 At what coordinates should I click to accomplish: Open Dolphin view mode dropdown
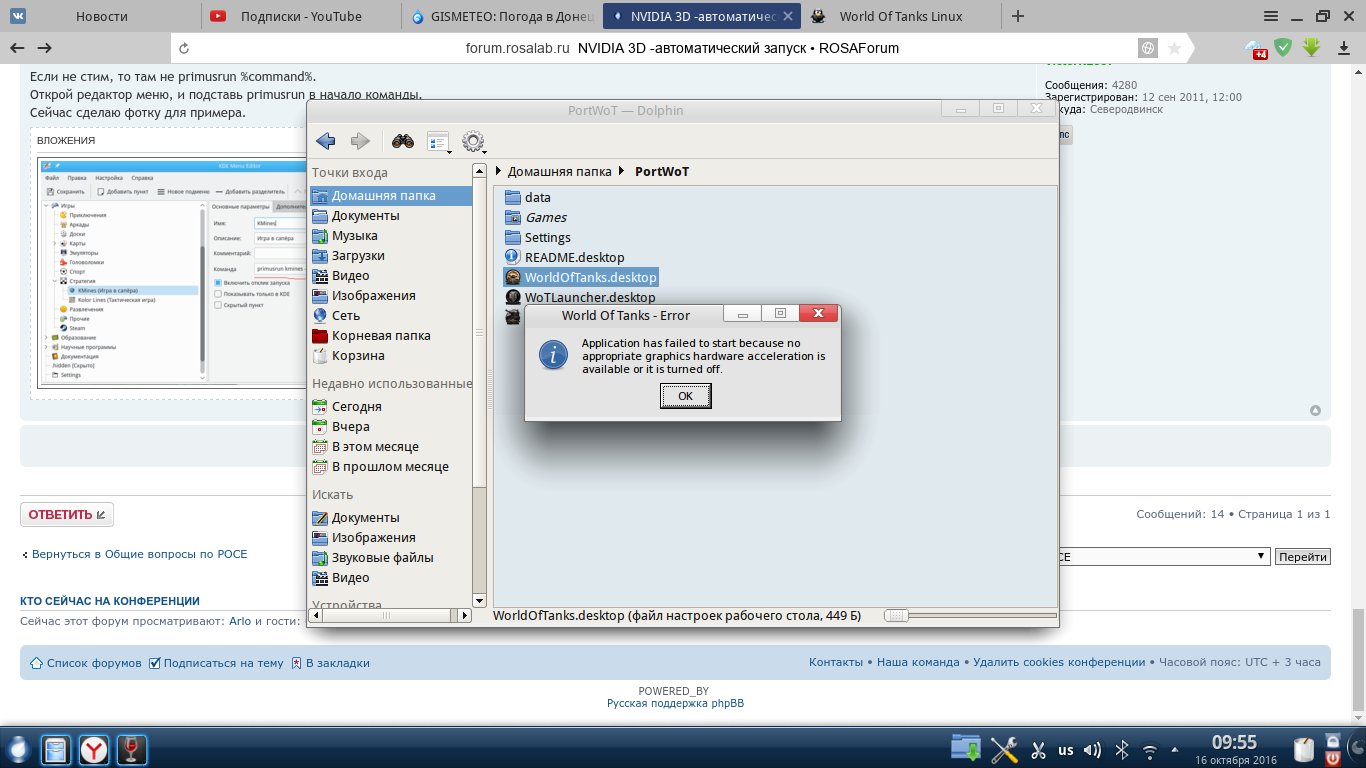coord(439,142)
